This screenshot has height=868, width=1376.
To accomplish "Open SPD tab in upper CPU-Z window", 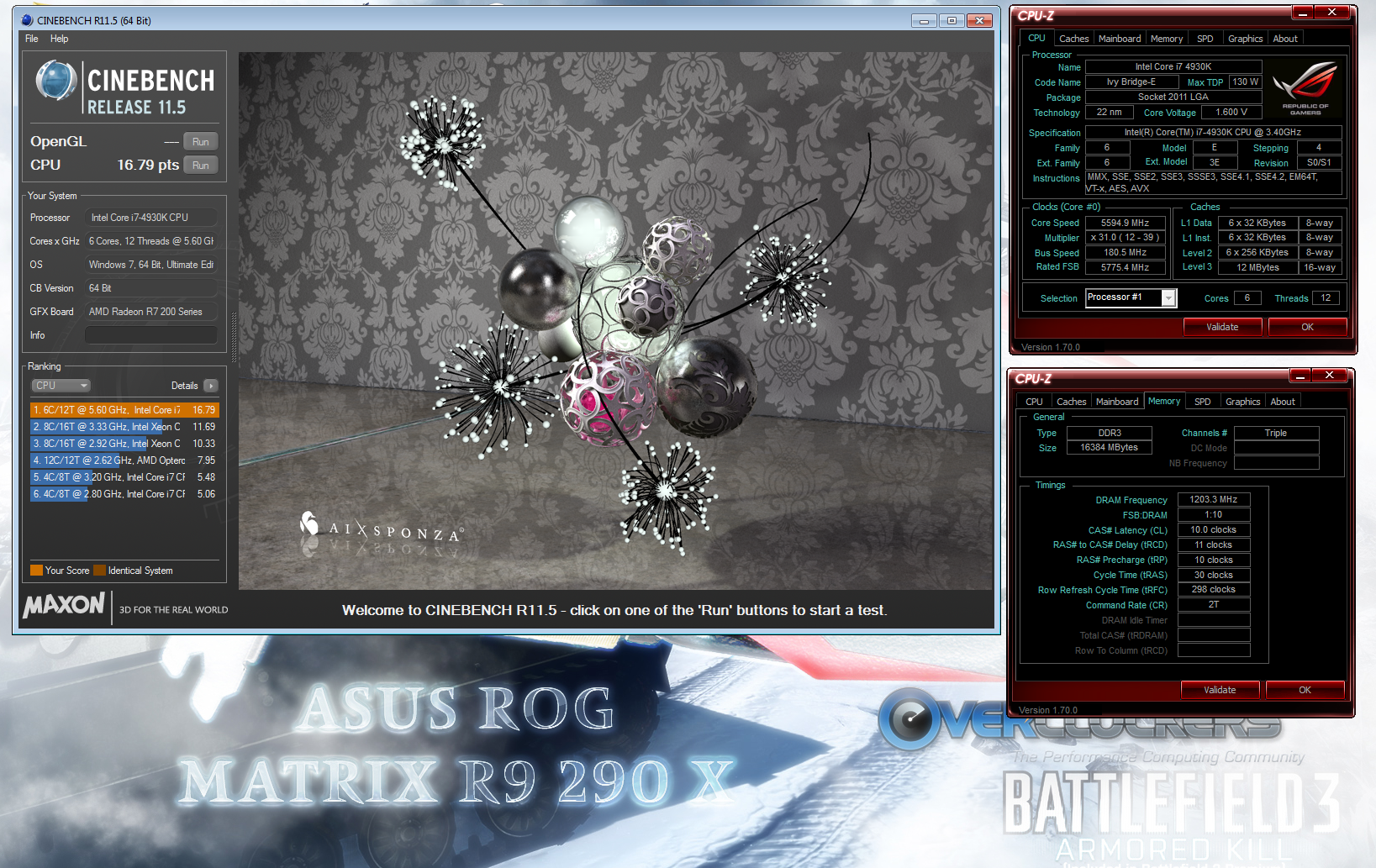I will click(1205, 39).
